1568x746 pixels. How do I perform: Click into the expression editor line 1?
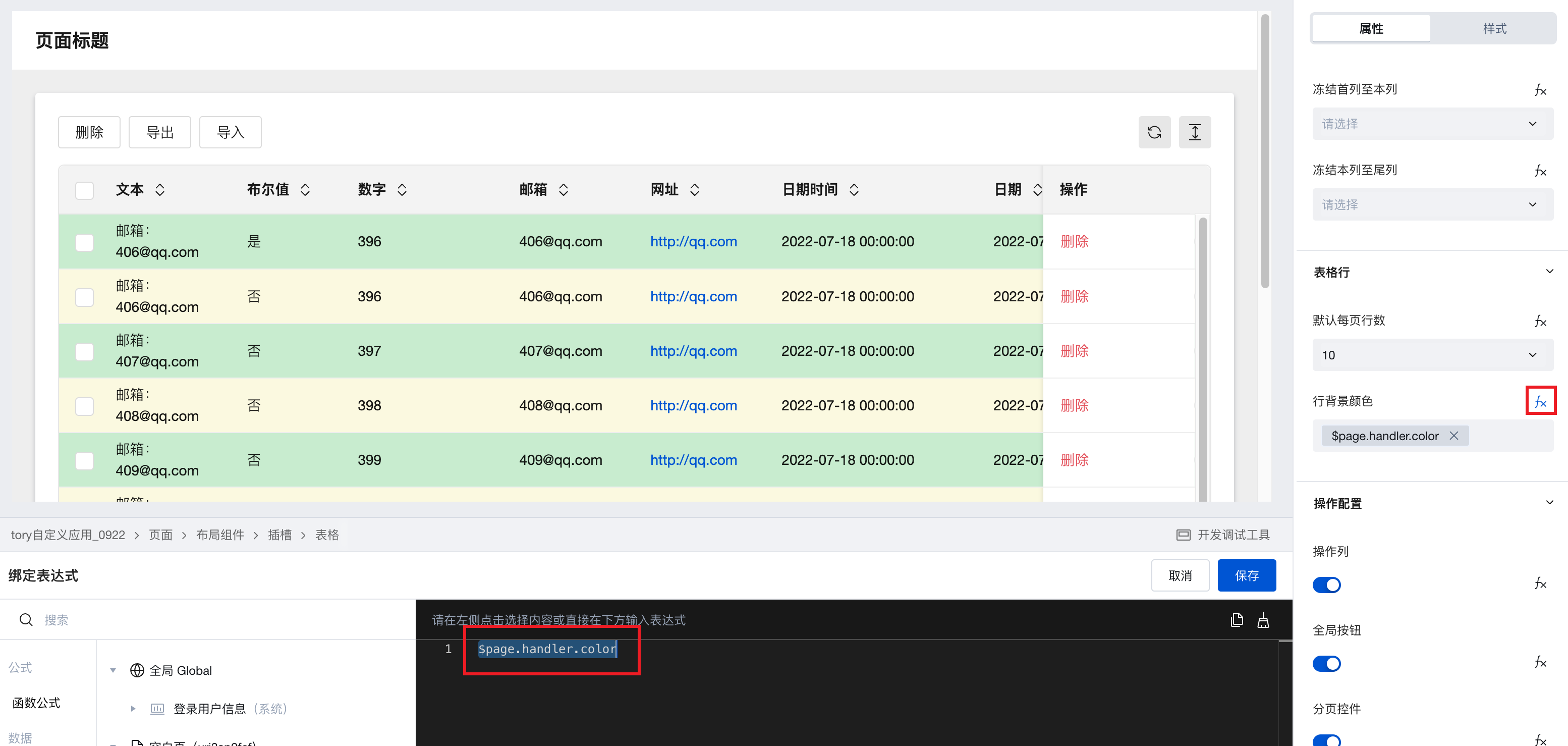click(x=547, y=649)
